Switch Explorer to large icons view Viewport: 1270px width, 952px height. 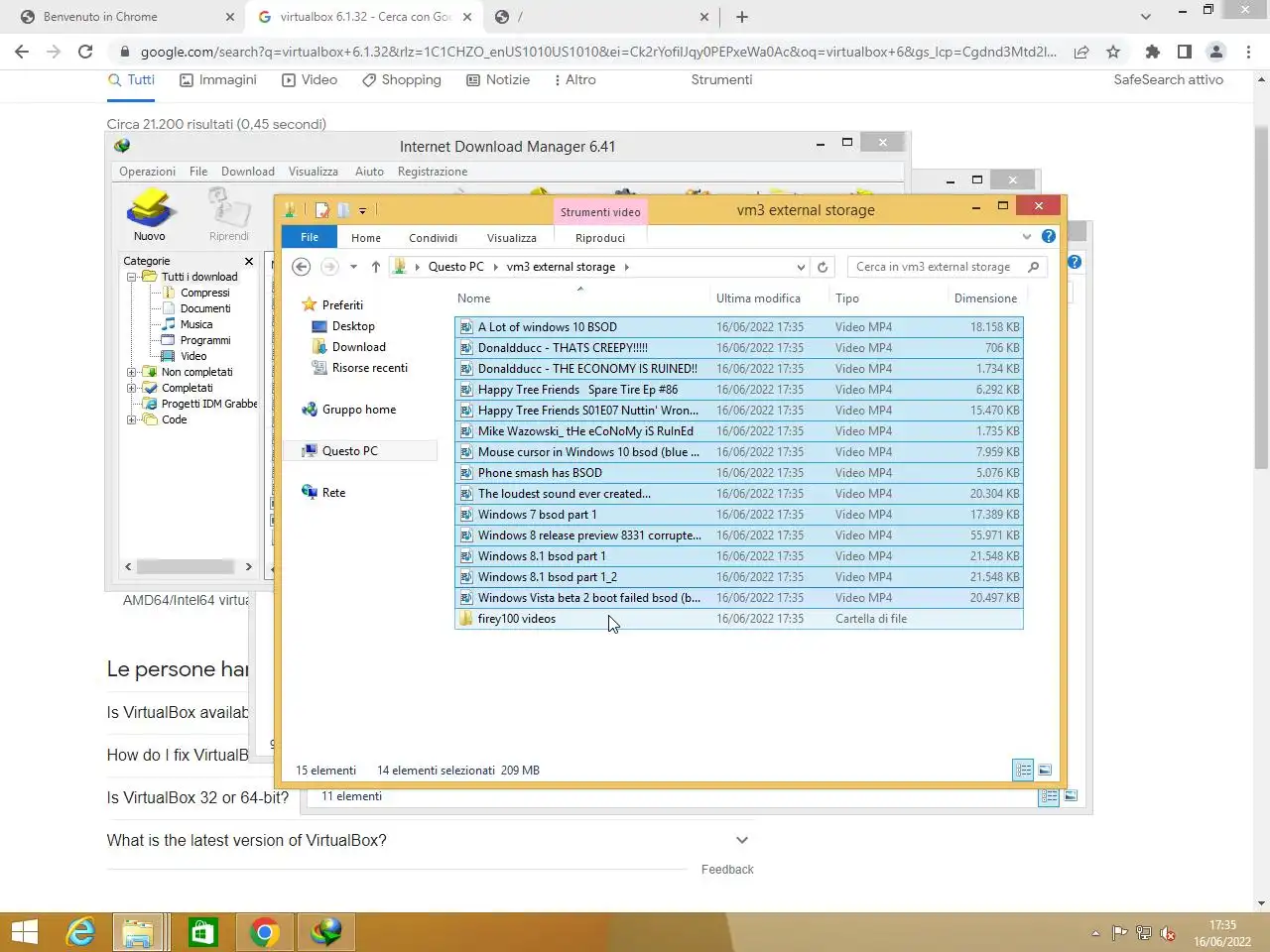[1045, 770]
